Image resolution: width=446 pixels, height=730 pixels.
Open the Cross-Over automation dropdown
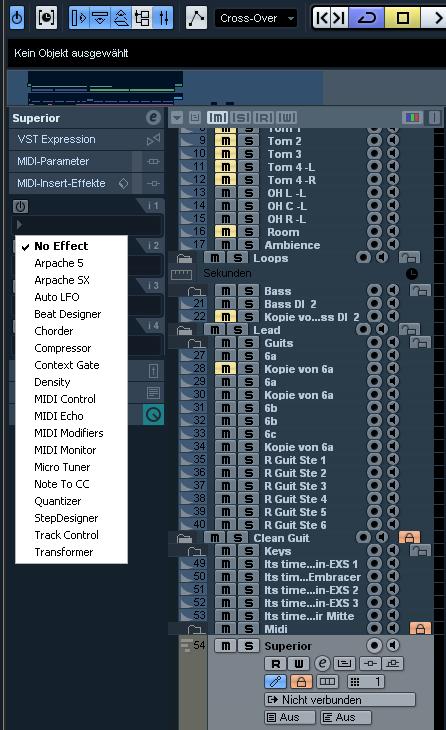coord(256,18)
